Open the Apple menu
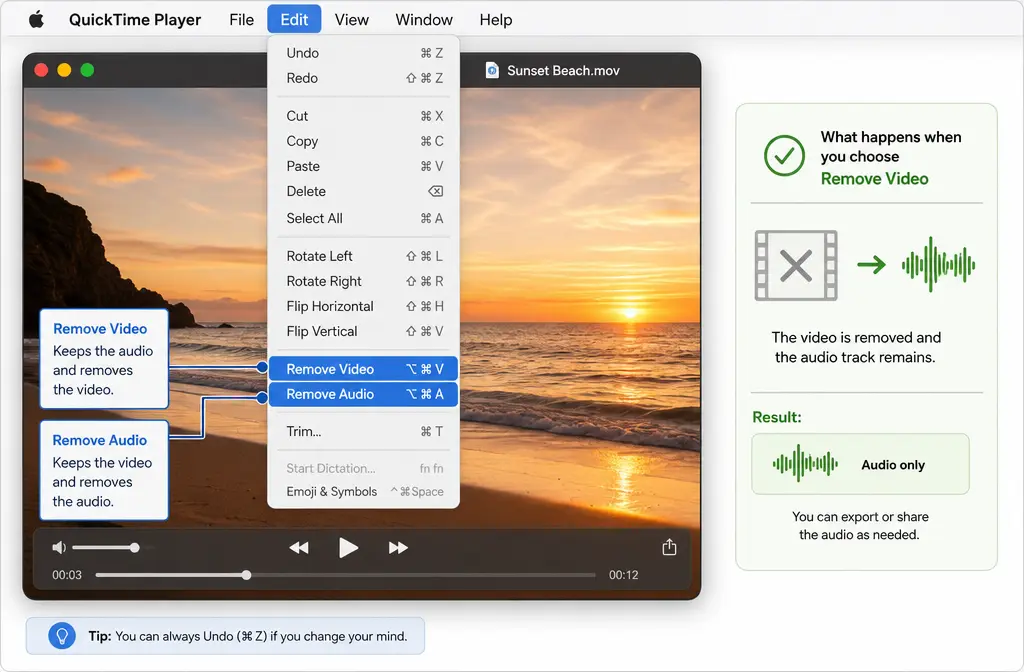1024x672 pixels. pyautogui.click(x=37, y=20)
